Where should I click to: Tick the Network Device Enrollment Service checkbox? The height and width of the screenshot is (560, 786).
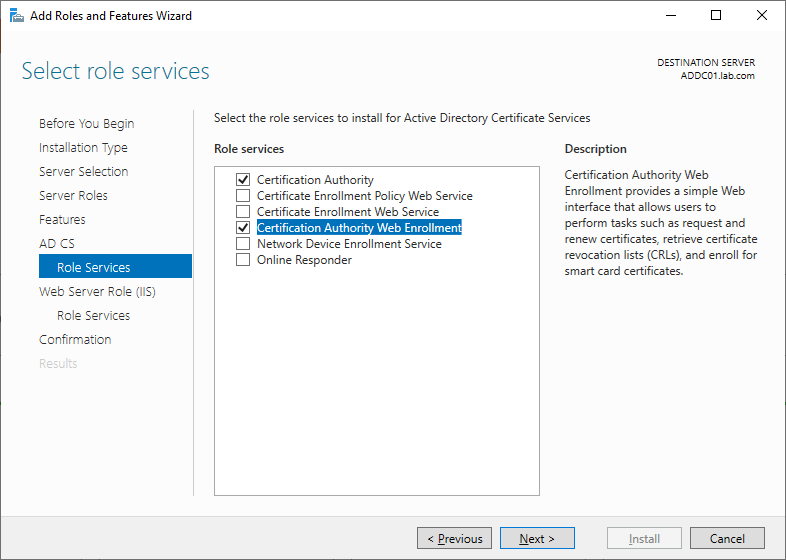coord(243,244)
